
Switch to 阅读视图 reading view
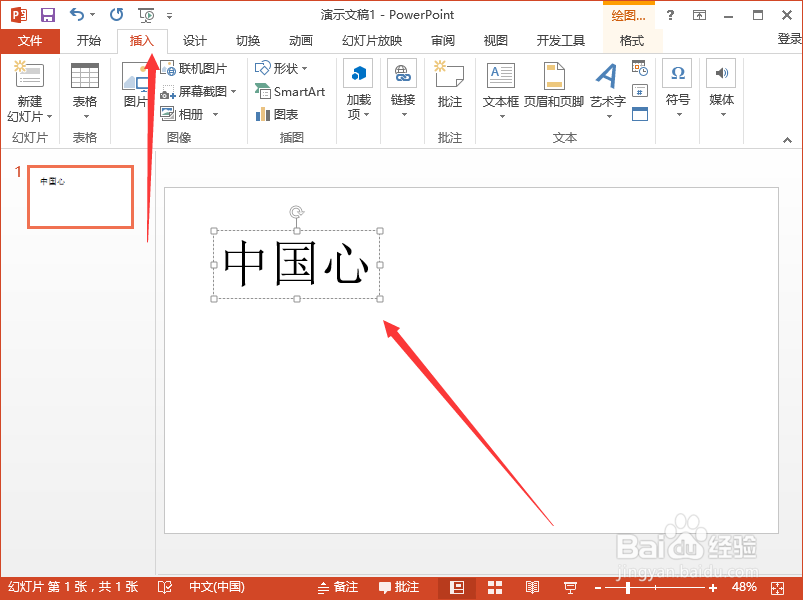point(533,587)
